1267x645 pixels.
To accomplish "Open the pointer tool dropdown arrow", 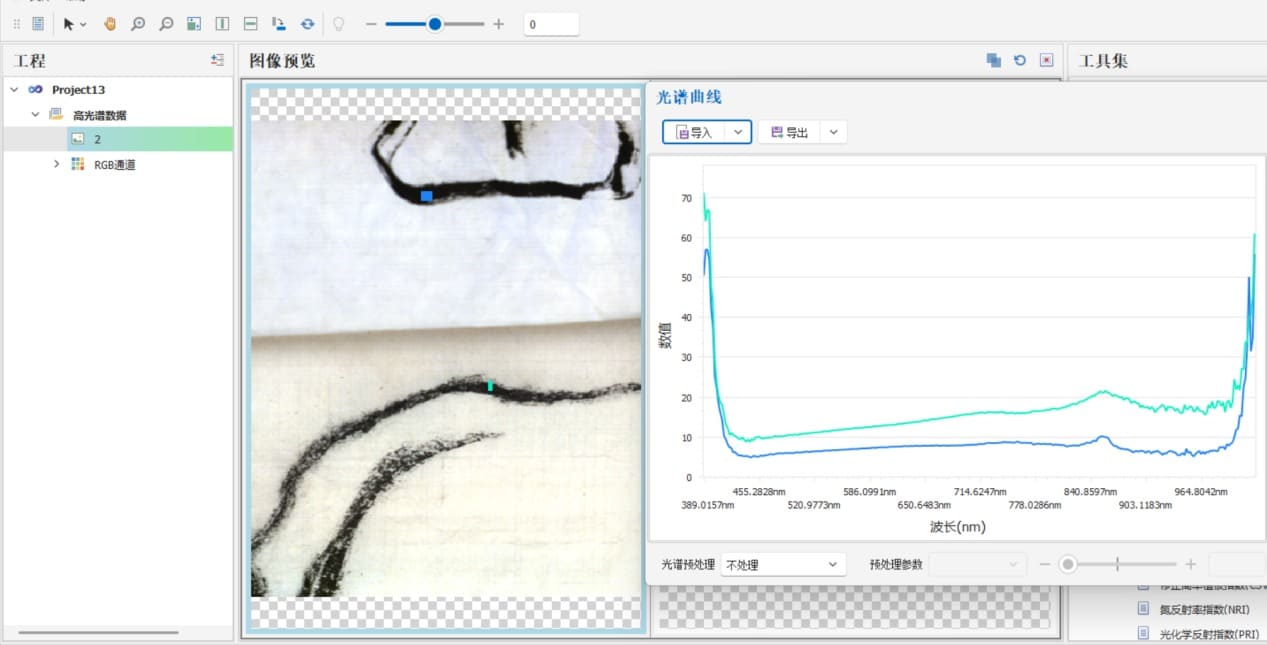I will (x=83, y=24).
